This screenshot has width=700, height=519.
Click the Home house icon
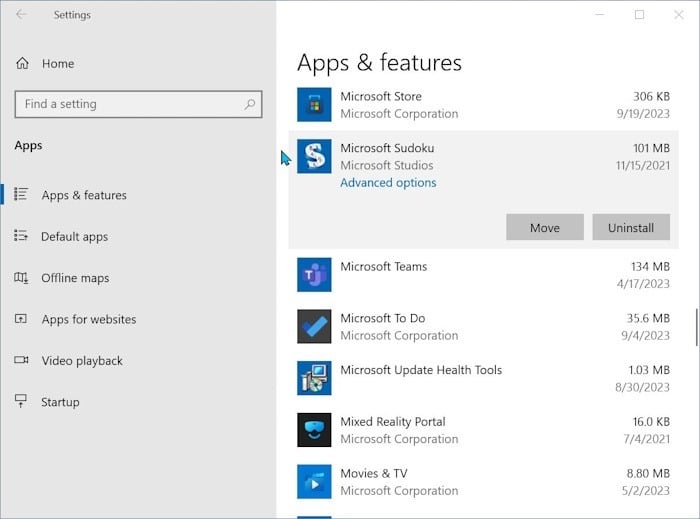22,63
